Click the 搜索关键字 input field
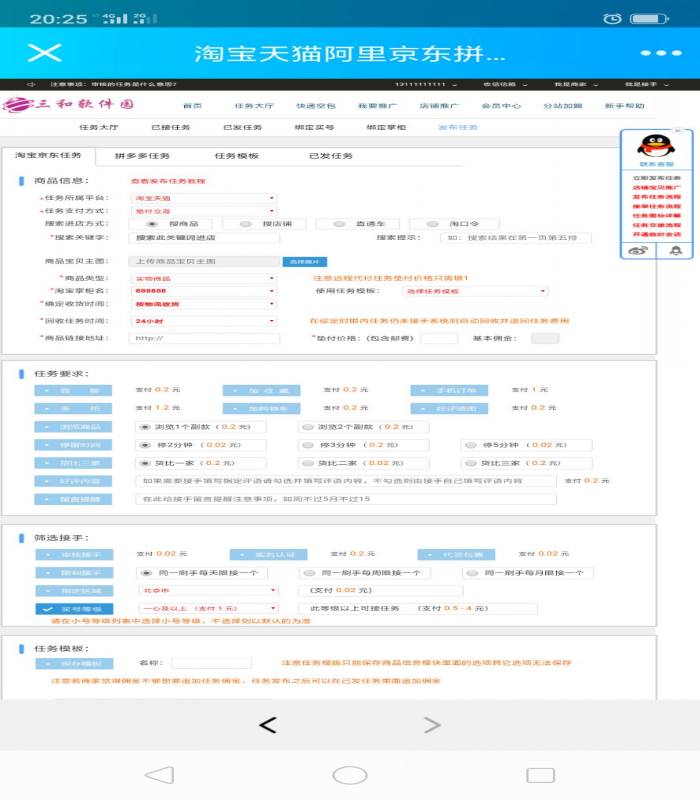Image resolution: width=700 pixels, height=800 pixels. (x=204, y=238)
